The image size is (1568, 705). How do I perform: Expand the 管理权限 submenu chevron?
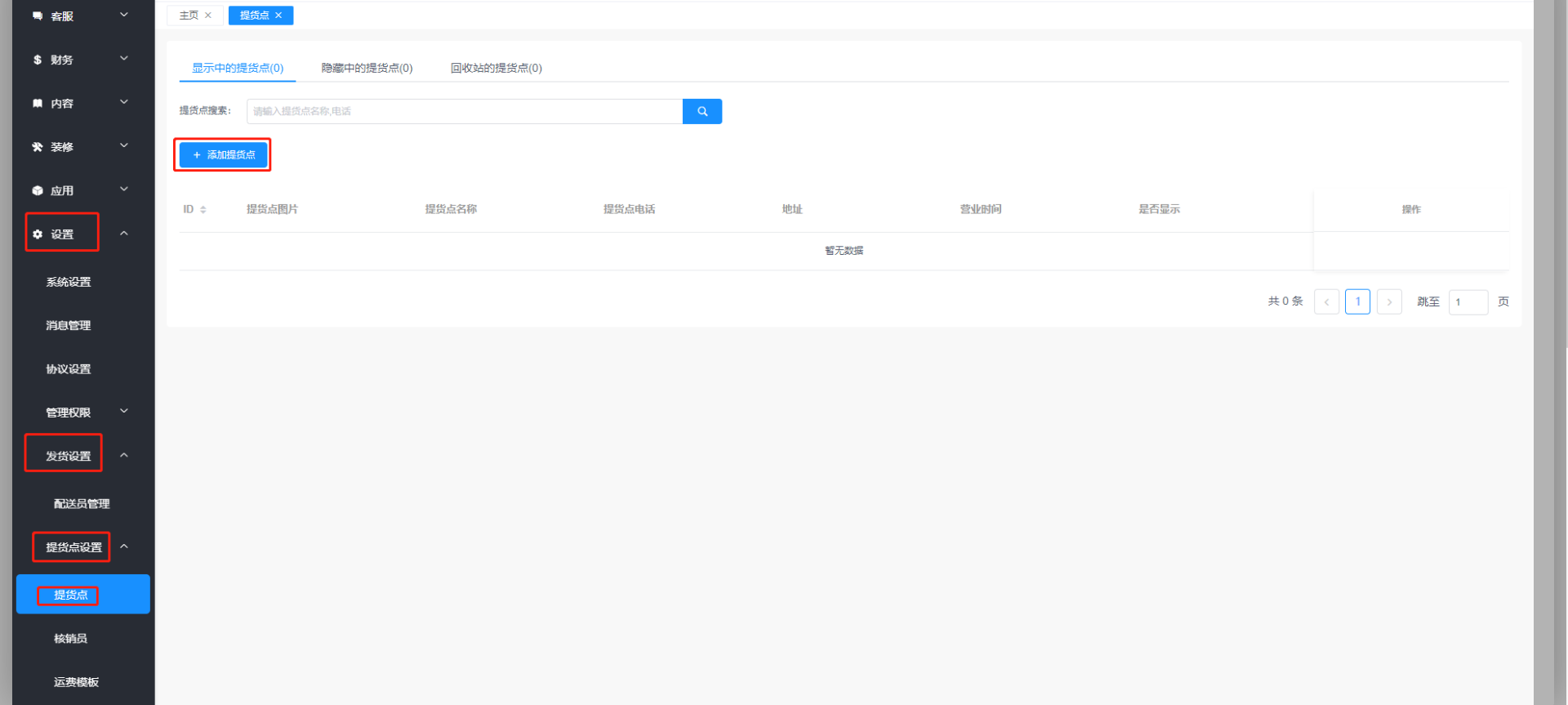124,412
